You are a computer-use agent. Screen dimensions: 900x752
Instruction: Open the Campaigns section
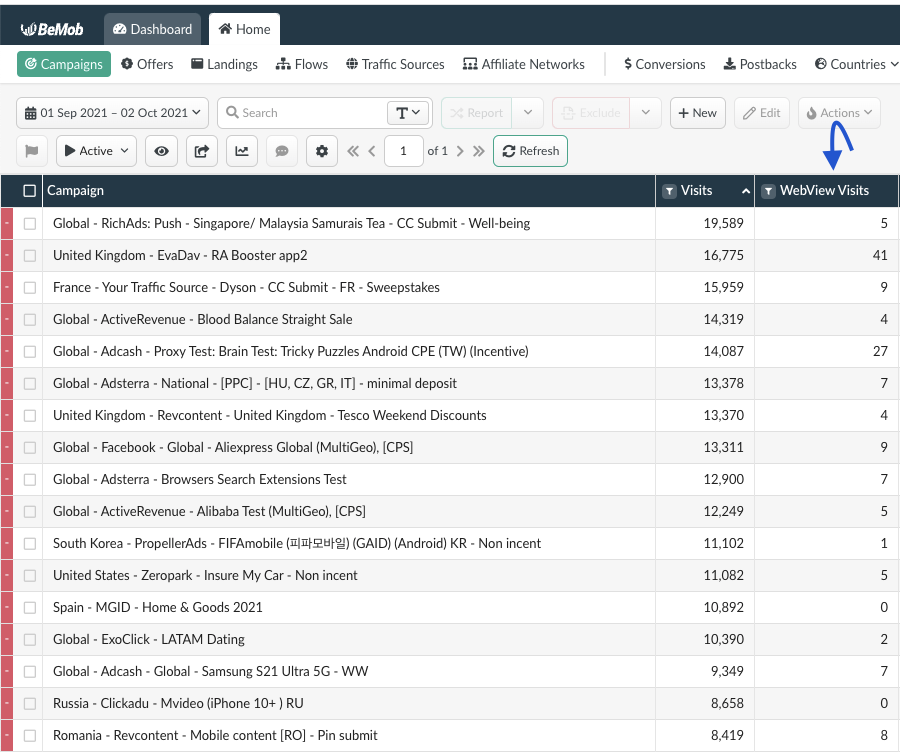tap(64, 64)
